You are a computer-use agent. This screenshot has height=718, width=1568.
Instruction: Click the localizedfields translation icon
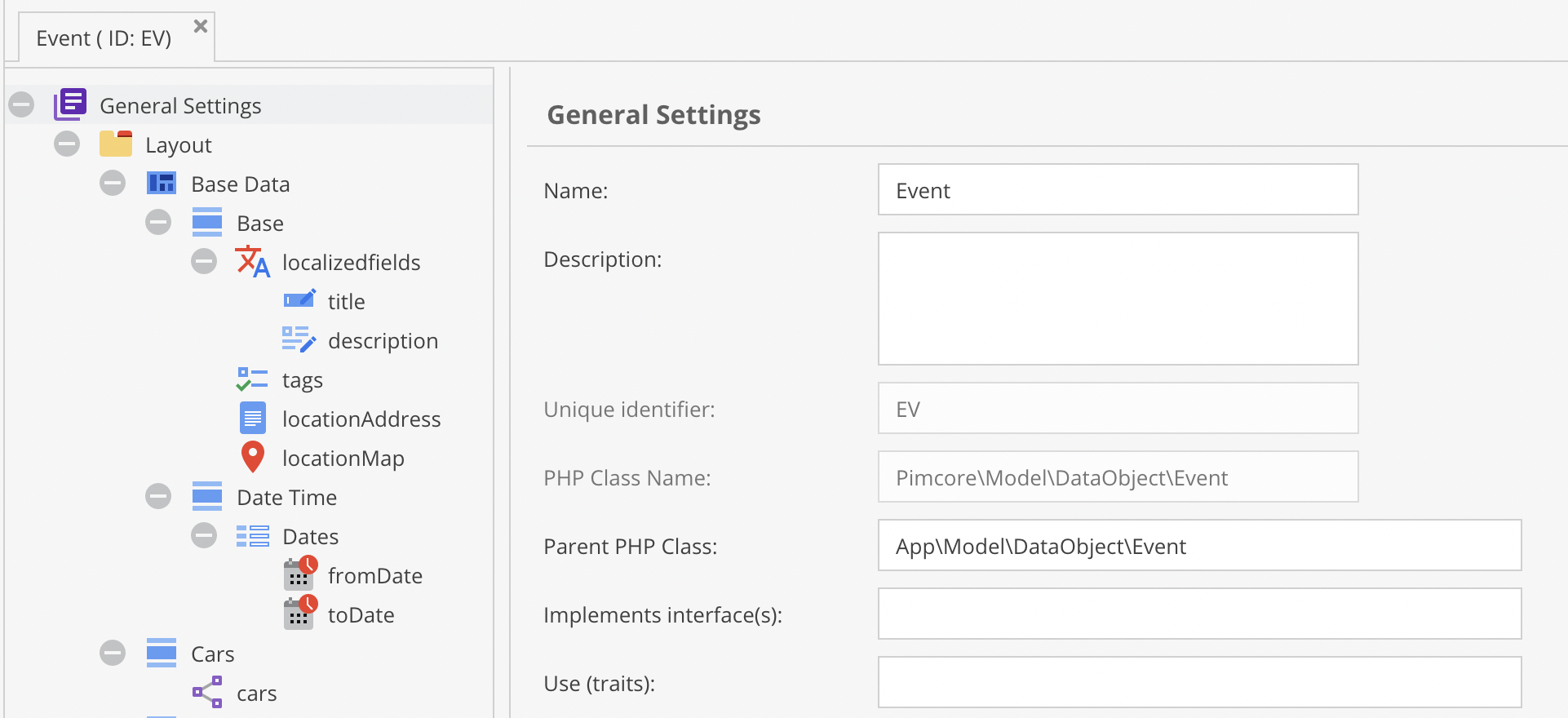tap(252, 262)
